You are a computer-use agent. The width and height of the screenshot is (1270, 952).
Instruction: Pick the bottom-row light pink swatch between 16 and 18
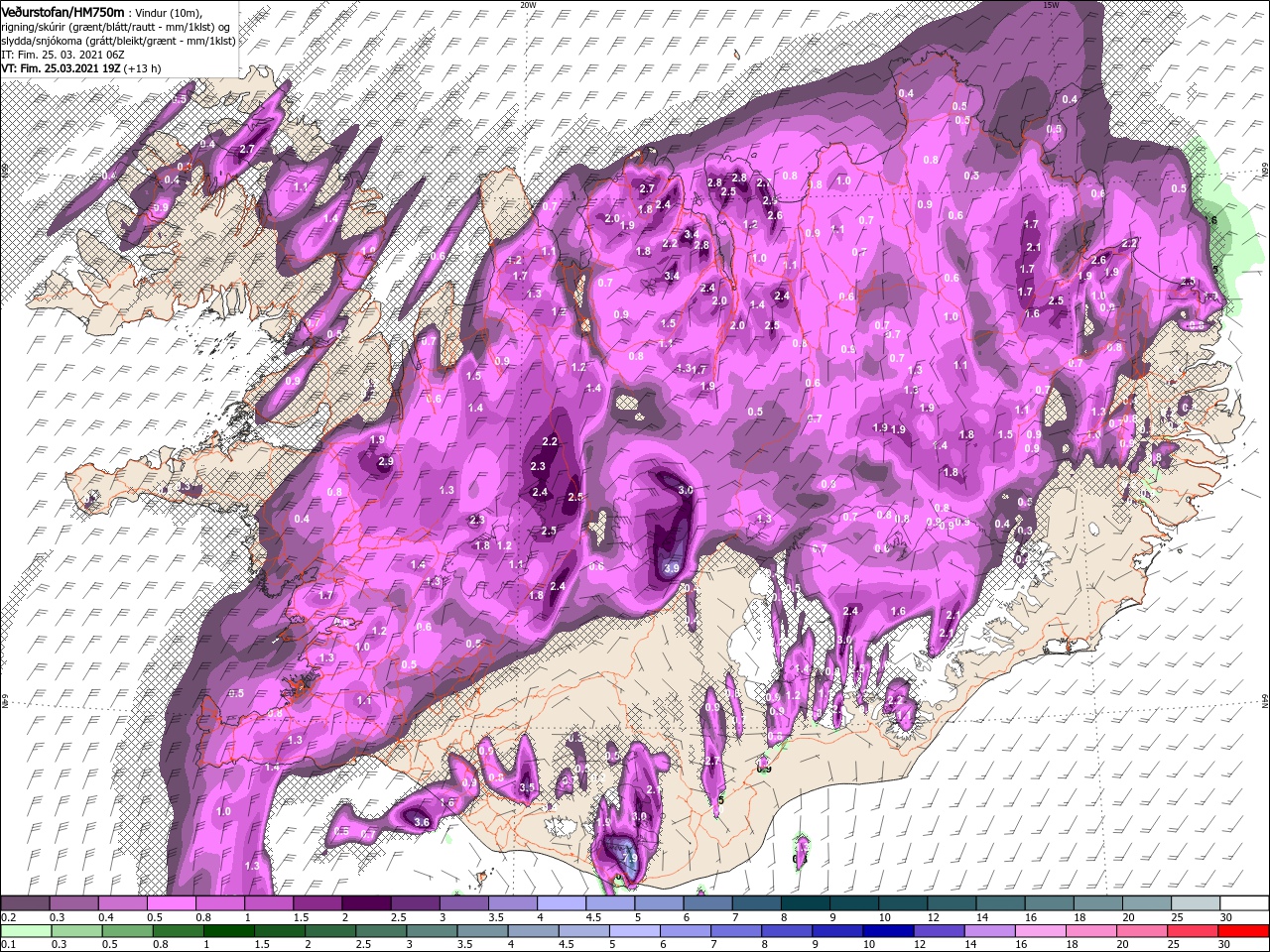[x=1041, y=930]
